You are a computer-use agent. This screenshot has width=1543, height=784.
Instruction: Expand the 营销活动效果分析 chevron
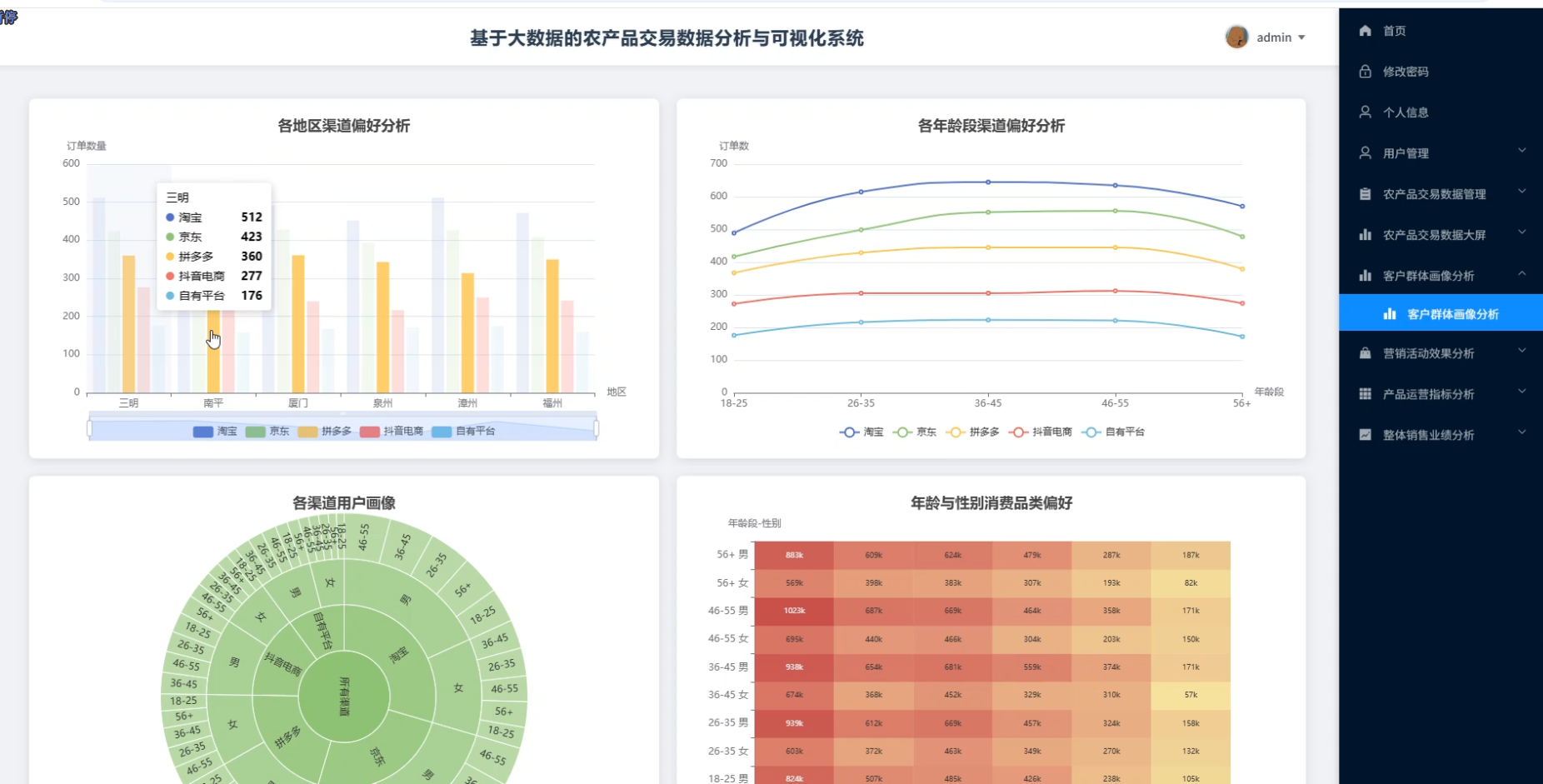(1522, 351)
